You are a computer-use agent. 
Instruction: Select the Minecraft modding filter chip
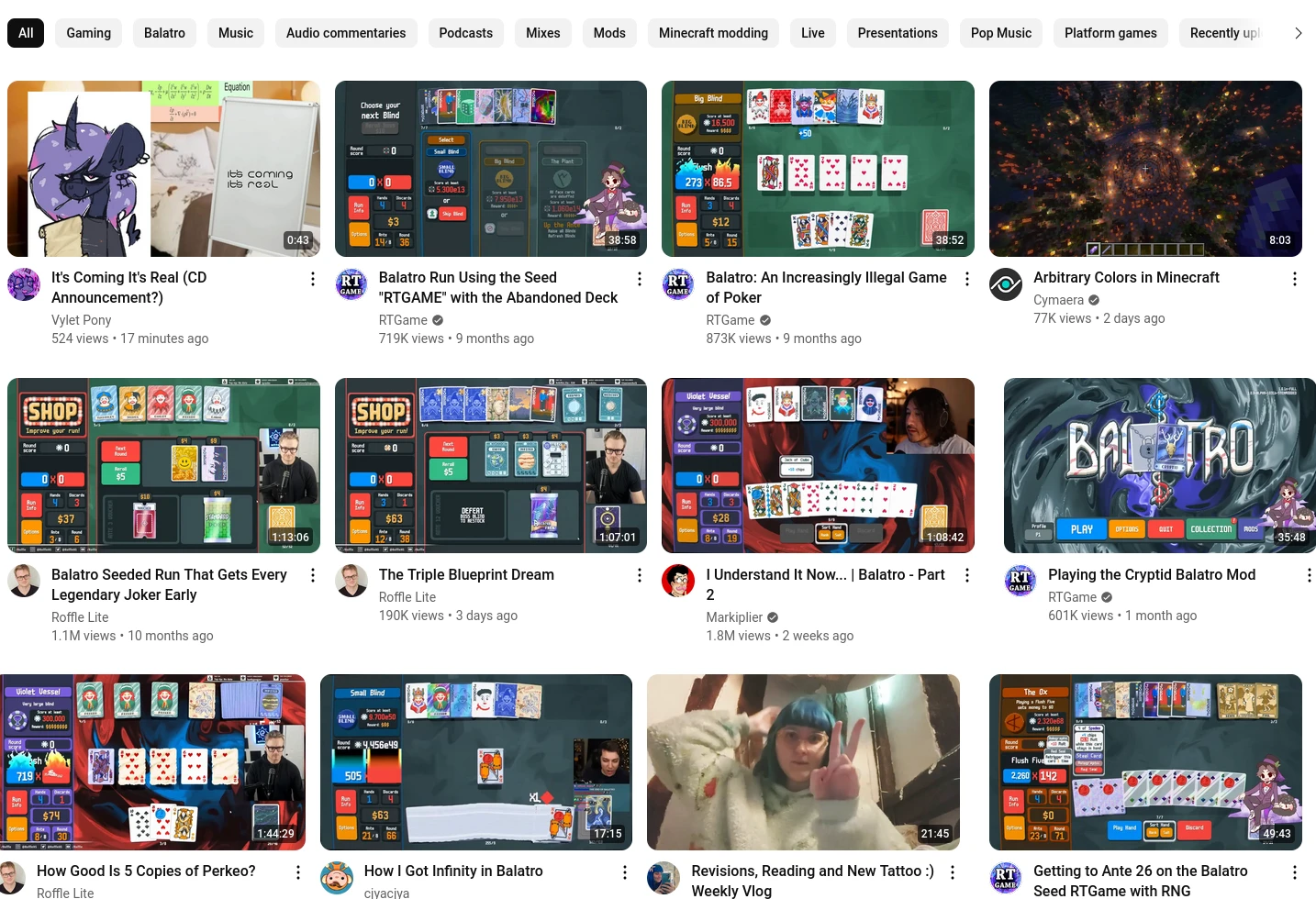713,33
